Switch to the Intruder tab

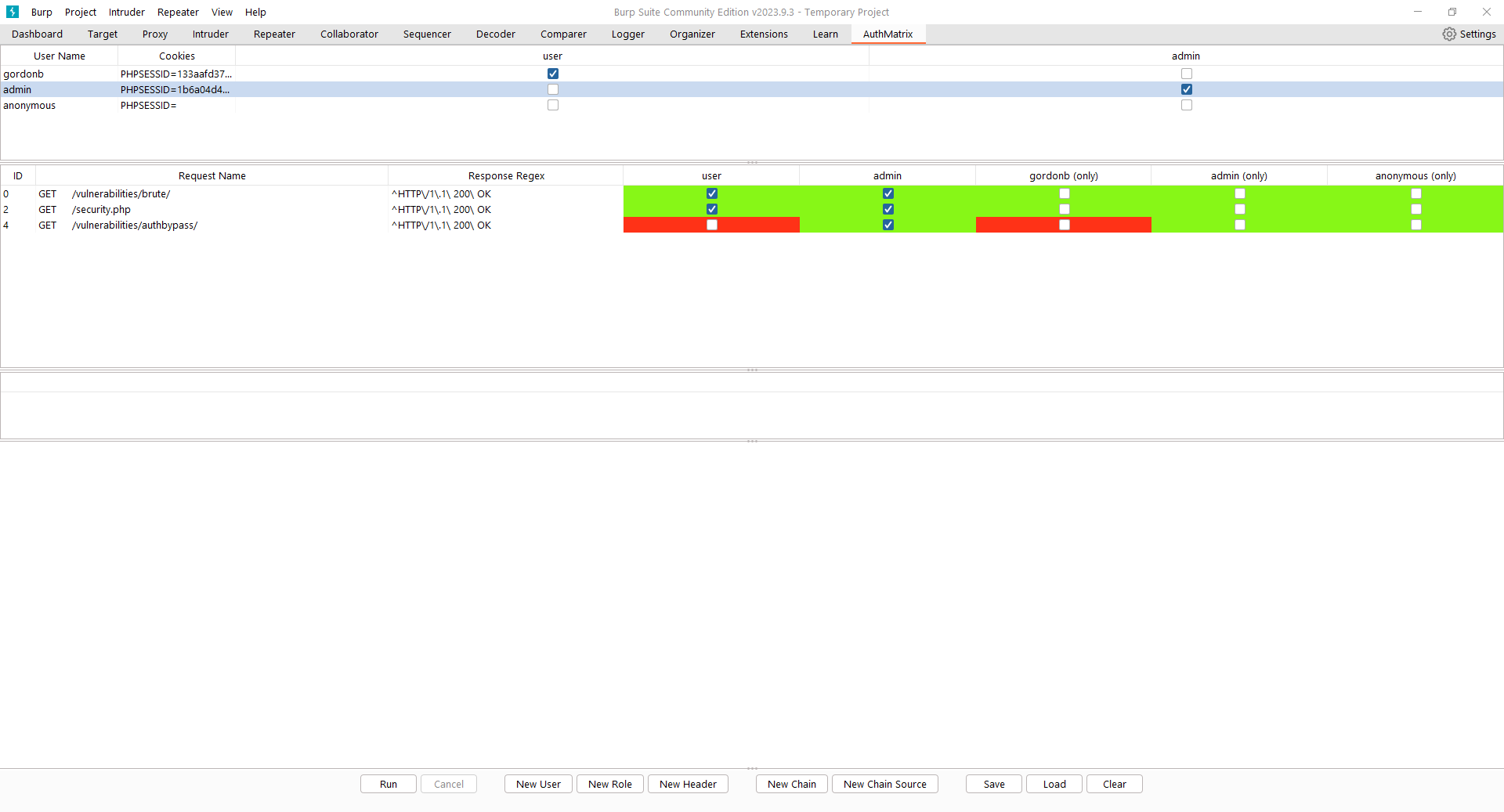[x=211, y=34]
